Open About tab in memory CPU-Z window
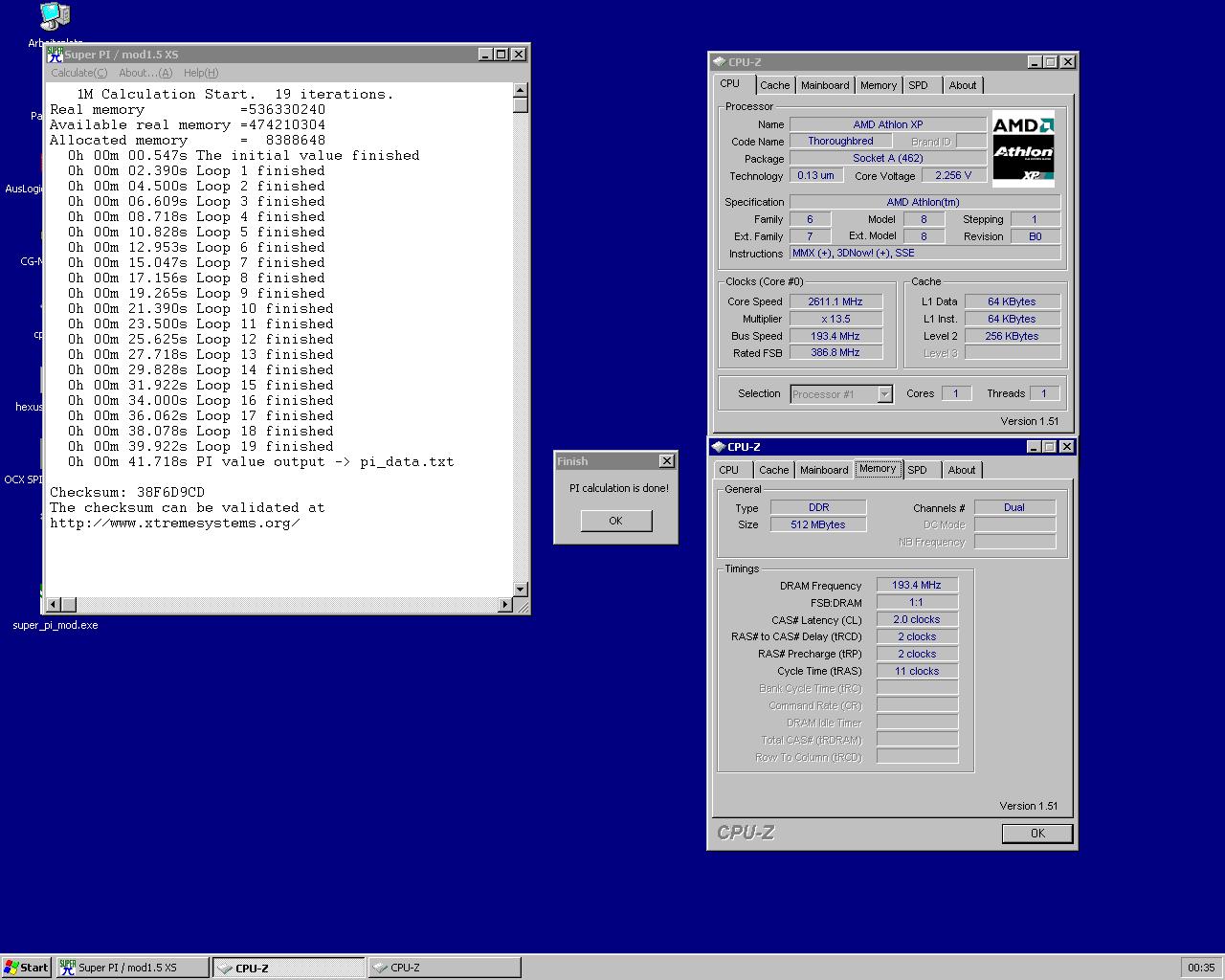1225x980 pixels. pos(962,470)
